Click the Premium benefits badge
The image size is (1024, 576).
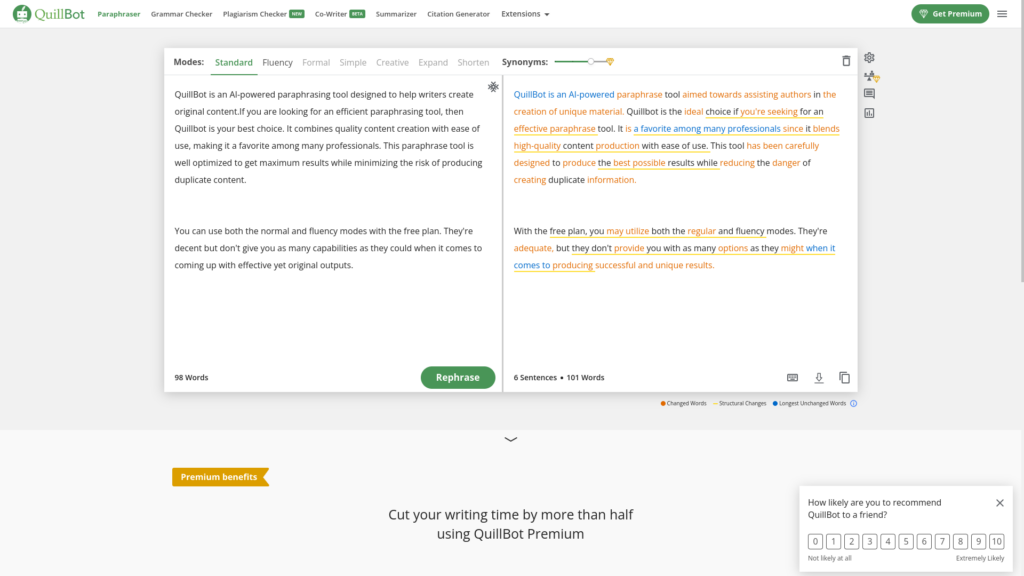point(220,477)
